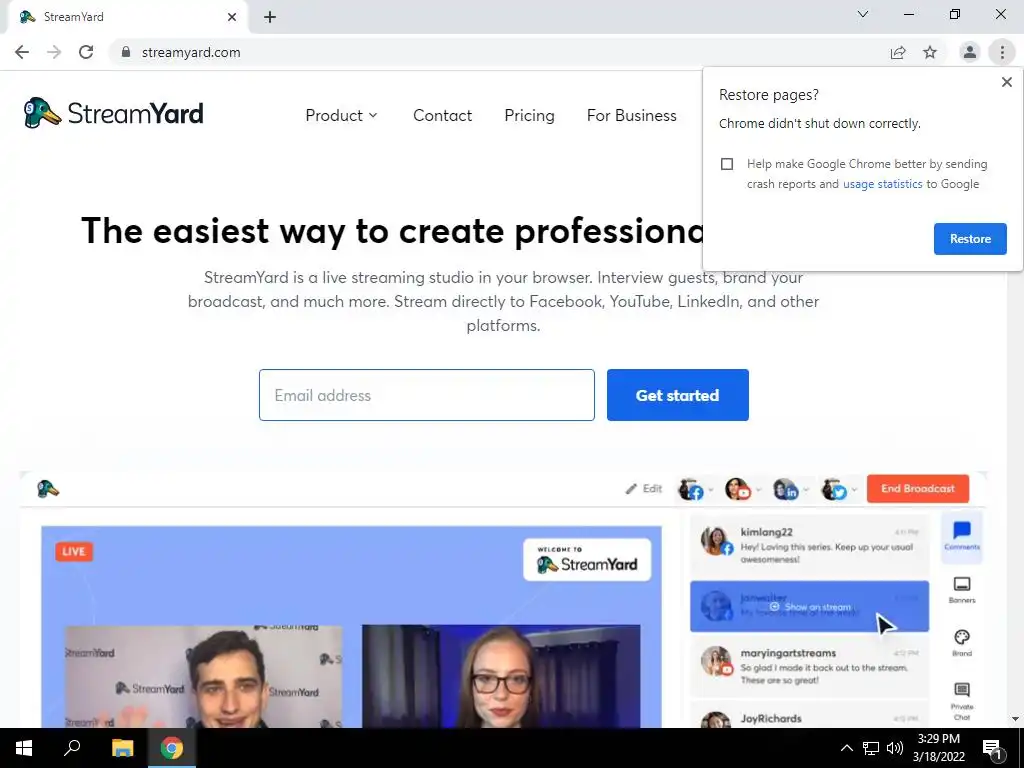1024x768 pixels.
Task: Open a new tab with plus icon
Action: (x=270, y=17)
